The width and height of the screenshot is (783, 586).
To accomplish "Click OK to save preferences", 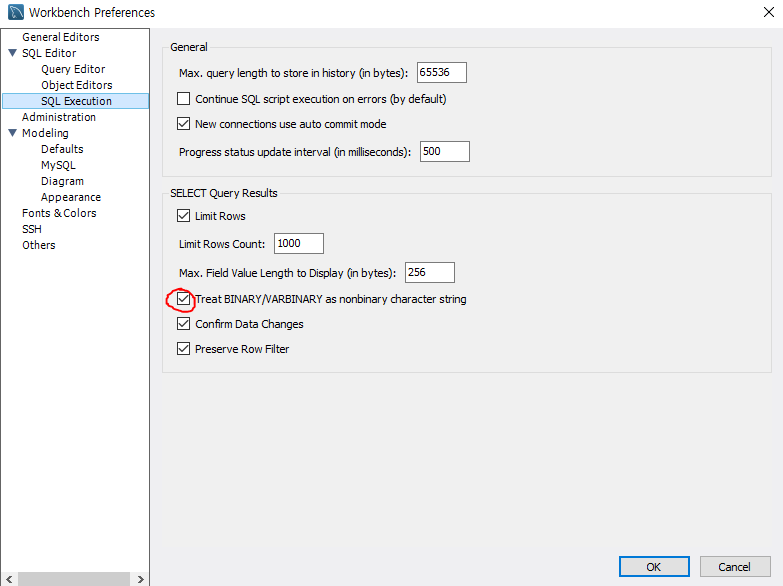I will click(x=654, y=567).
